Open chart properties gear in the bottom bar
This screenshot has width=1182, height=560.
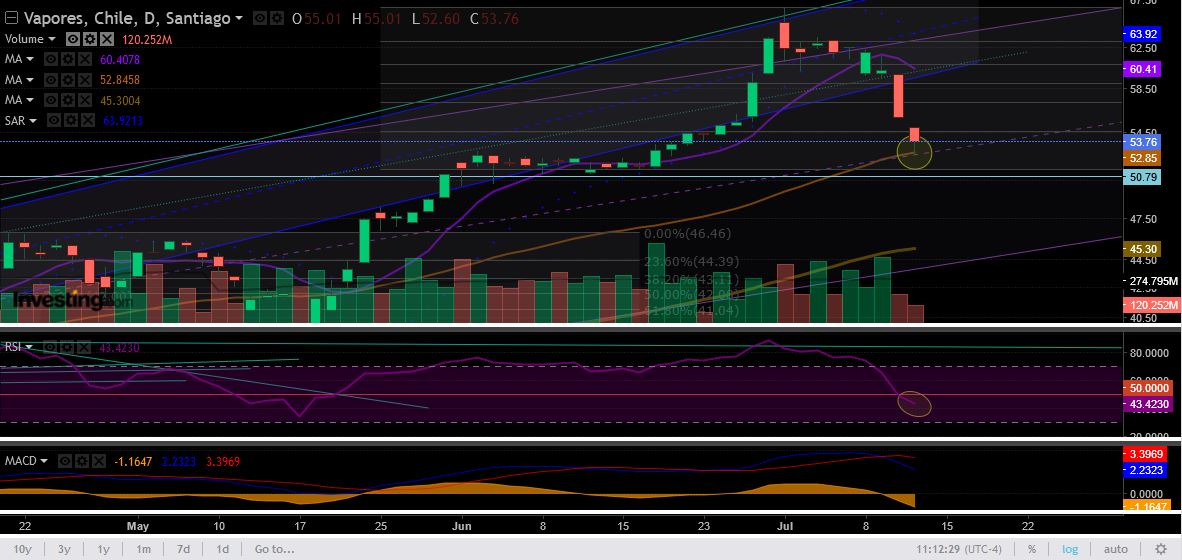coord(1161,549)
